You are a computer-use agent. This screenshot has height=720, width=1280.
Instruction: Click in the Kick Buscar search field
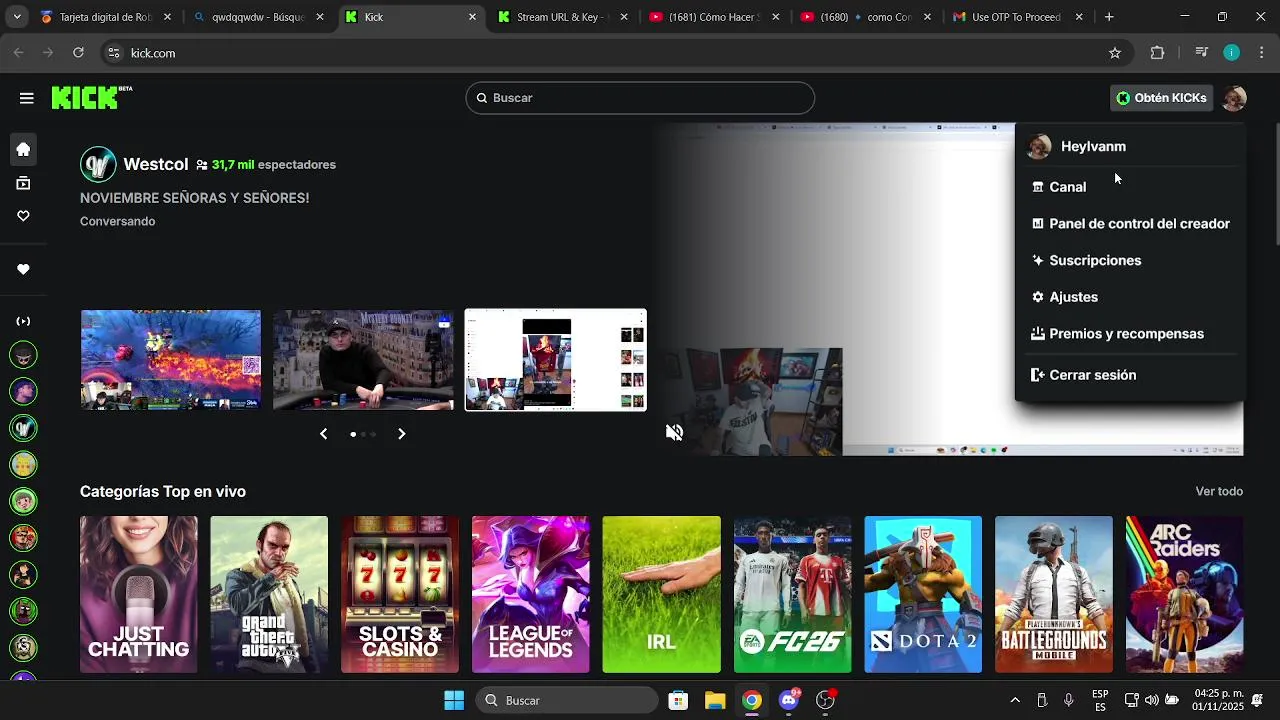(640, 98)
